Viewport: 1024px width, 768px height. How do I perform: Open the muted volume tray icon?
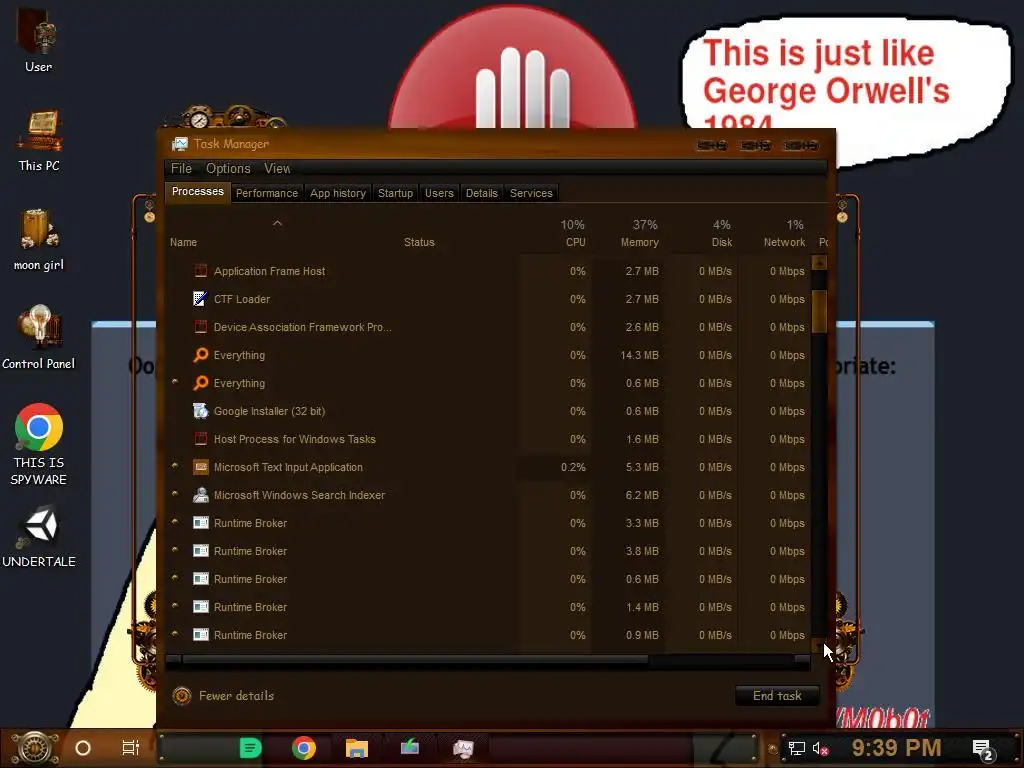[820, 748]
